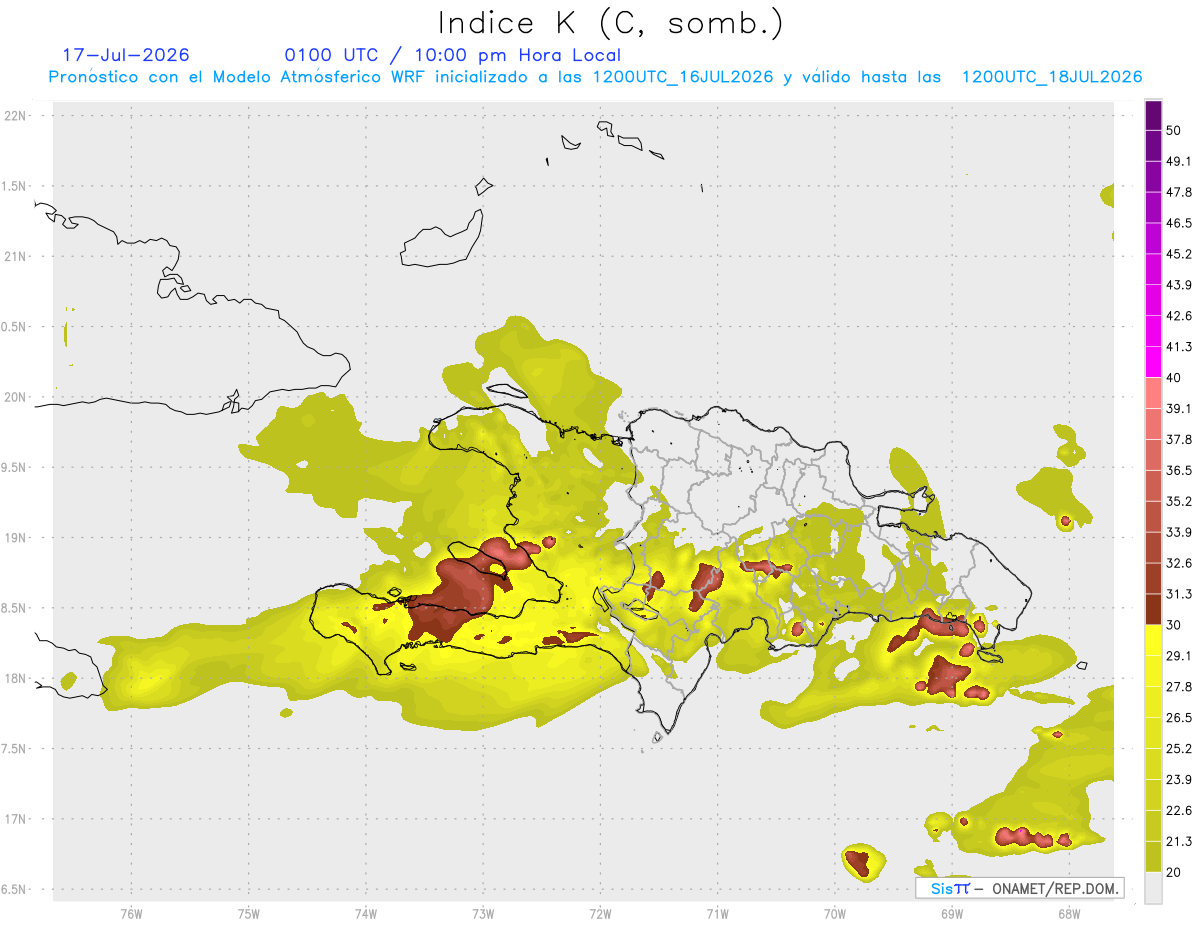Screen dimensions: 1200x927
Task: Click the 'SisTT - ONAMET/REP.DOM.' label
Action: click(x=1020, y=888)
